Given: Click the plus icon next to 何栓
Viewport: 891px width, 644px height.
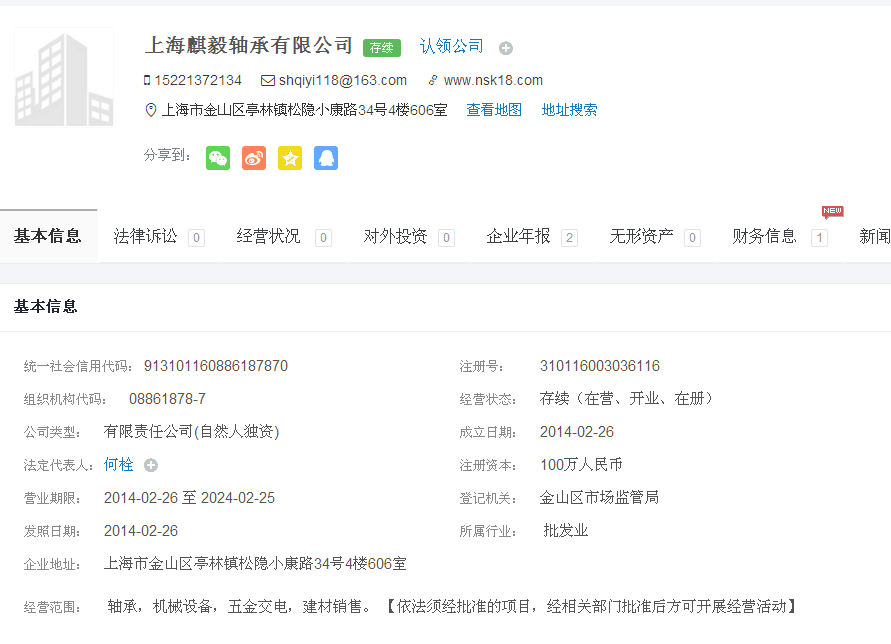Looking at the screenshot, I should pos(151,465).
